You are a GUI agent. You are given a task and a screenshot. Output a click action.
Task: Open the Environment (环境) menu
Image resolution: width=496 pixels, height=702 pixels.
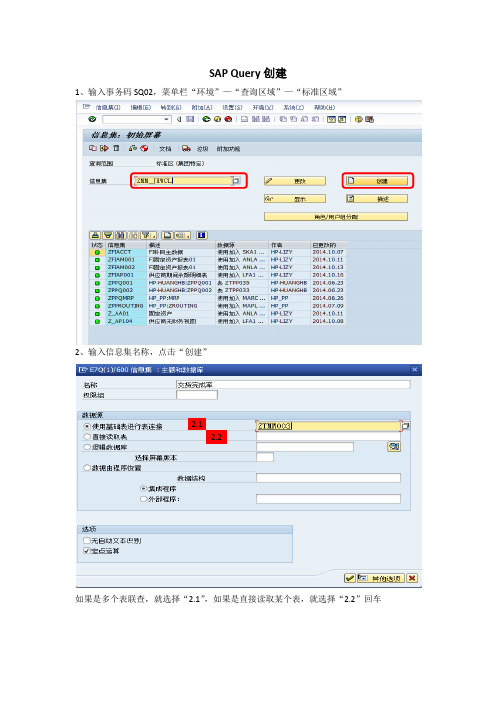click(x=263, y=107)
